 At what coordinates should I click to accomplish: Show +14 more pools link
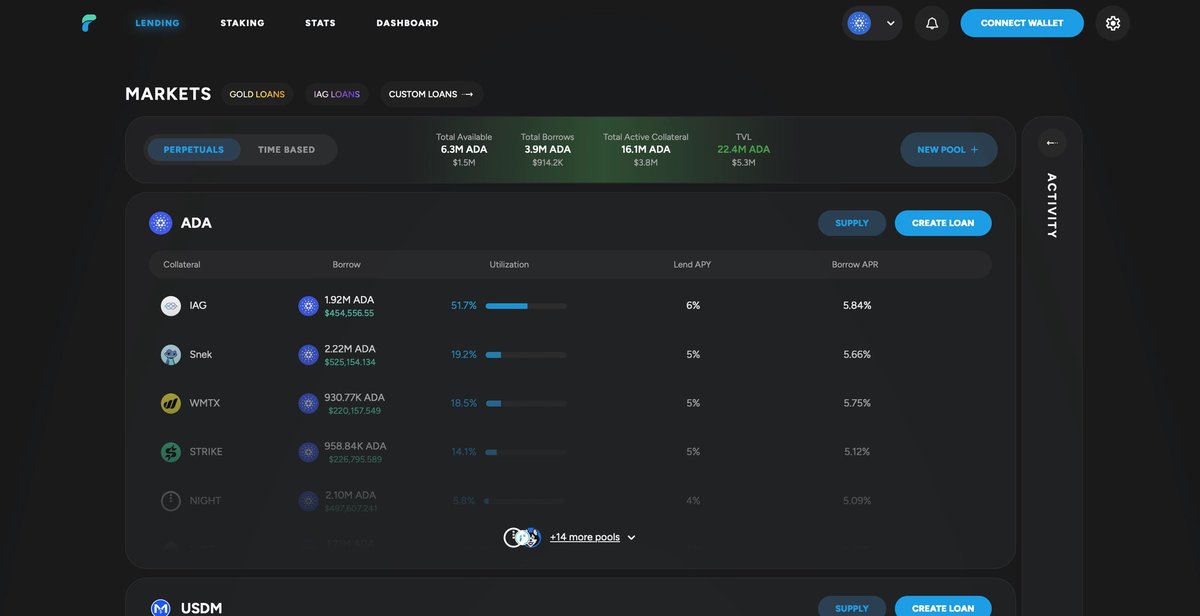pyautogui.click(x=585, y=538)
